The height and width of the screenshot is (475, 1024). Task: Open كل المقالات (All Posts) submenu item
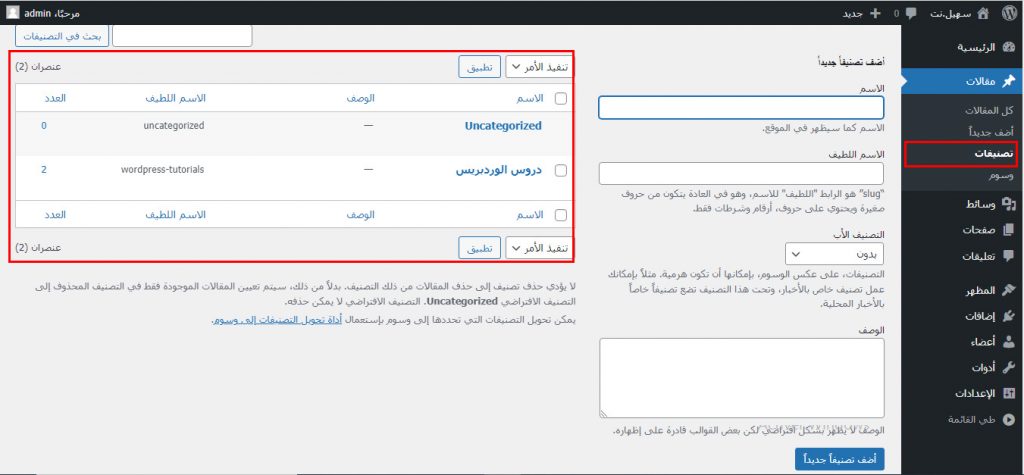click(988, 110)
